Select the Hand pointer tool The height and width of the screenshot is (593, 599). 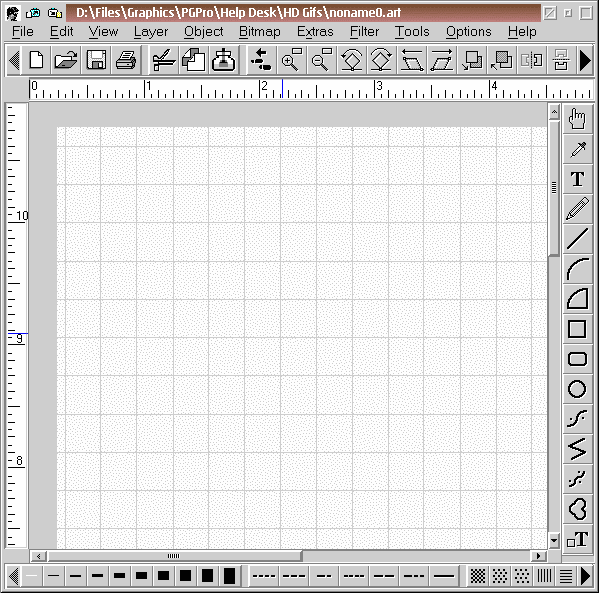point(577,119)
